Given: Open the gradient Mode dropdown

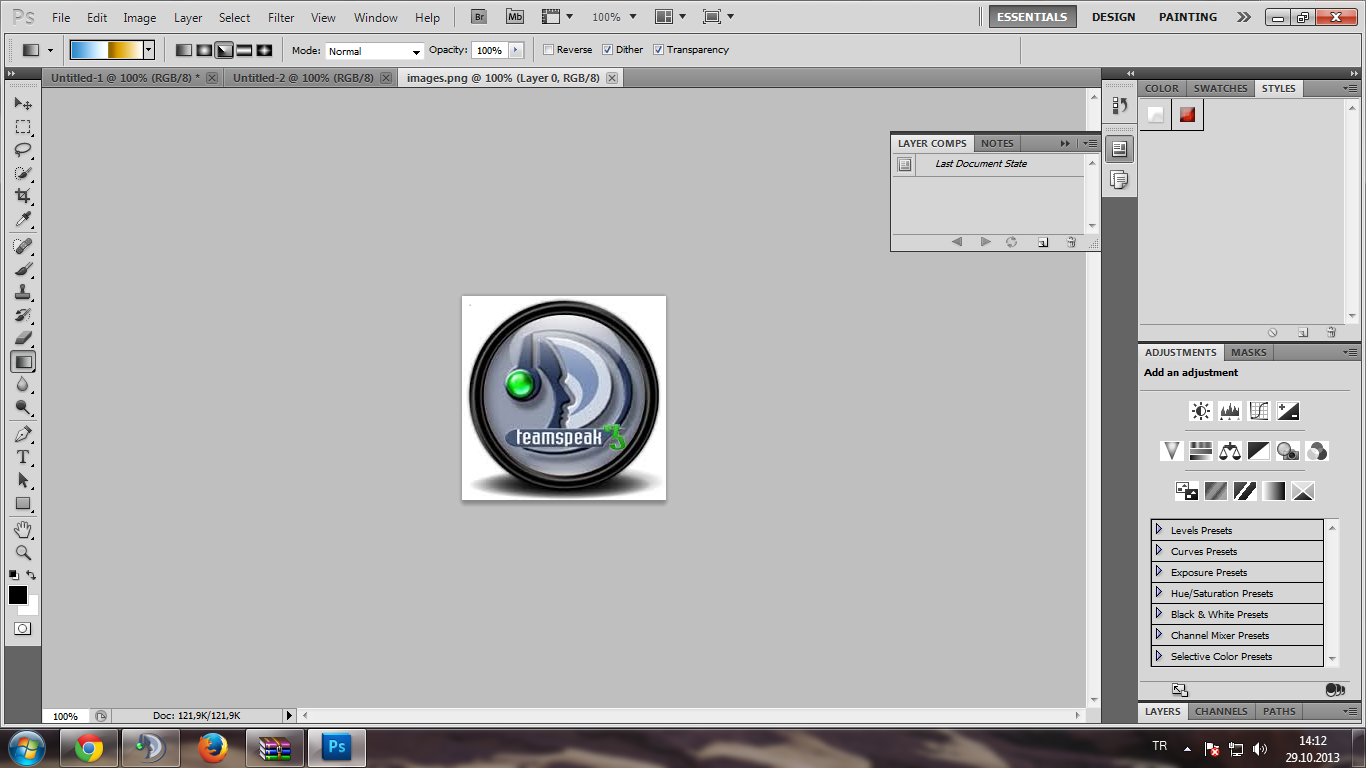Looking at the screenshot, I should pyautogui.click(x=375, y=51).
